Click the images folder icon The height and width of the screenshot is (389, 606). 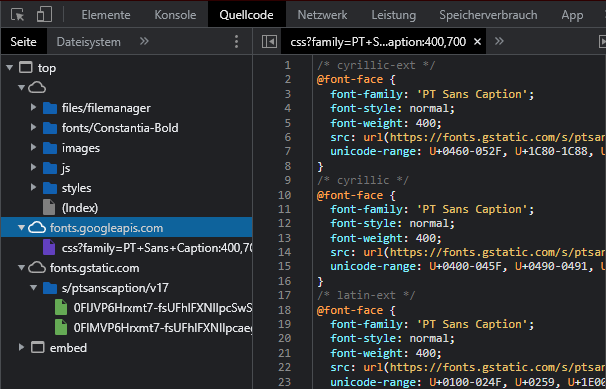coord(50,148)
